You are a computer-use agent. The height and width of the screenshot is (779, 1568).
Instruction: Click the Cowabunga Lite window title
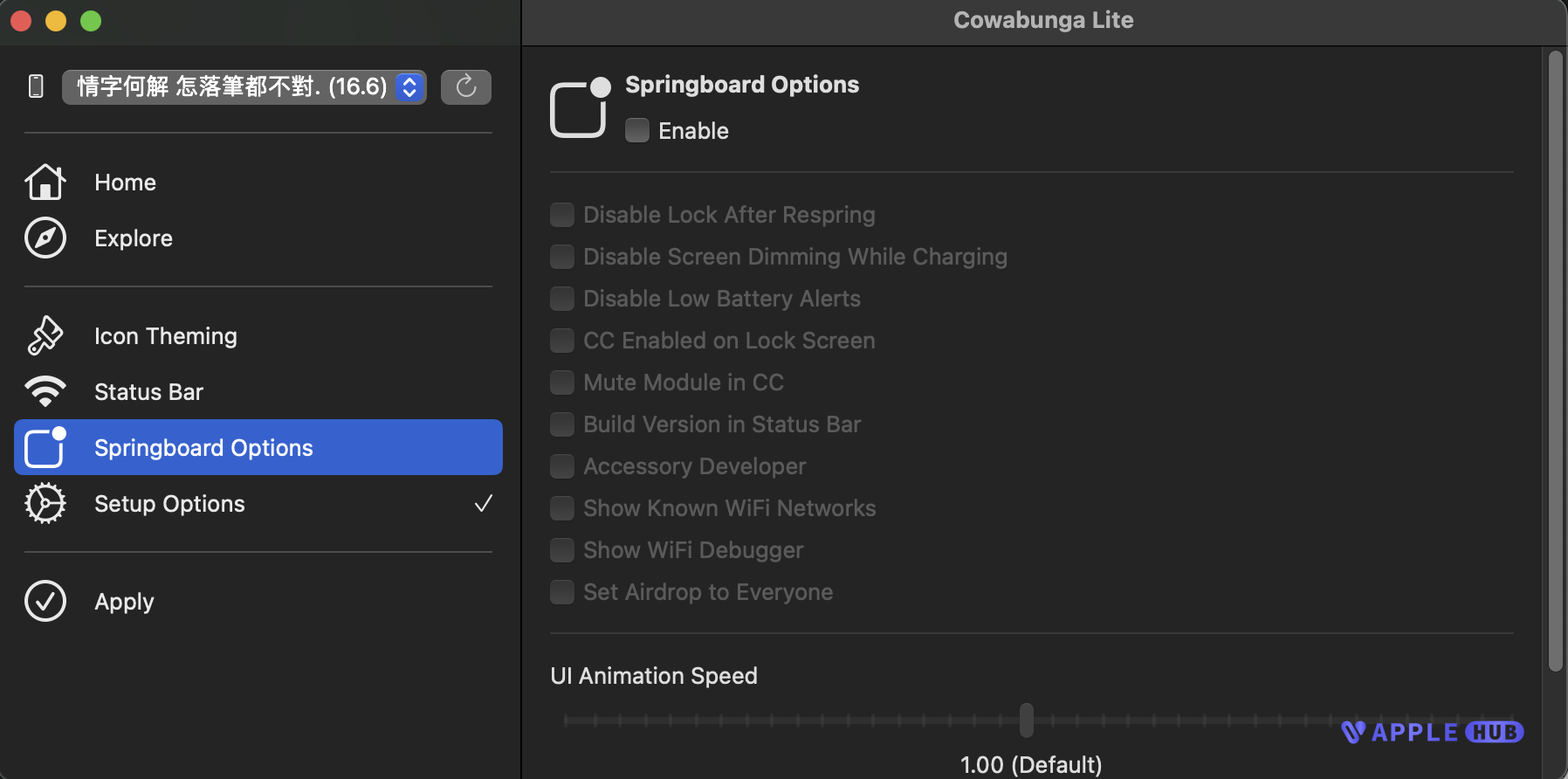(1043, 20)
